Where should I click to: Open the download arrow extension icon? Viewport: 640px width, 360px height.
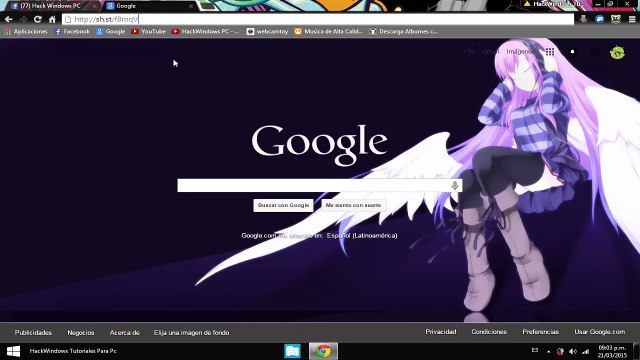click(x=584, y=19)
